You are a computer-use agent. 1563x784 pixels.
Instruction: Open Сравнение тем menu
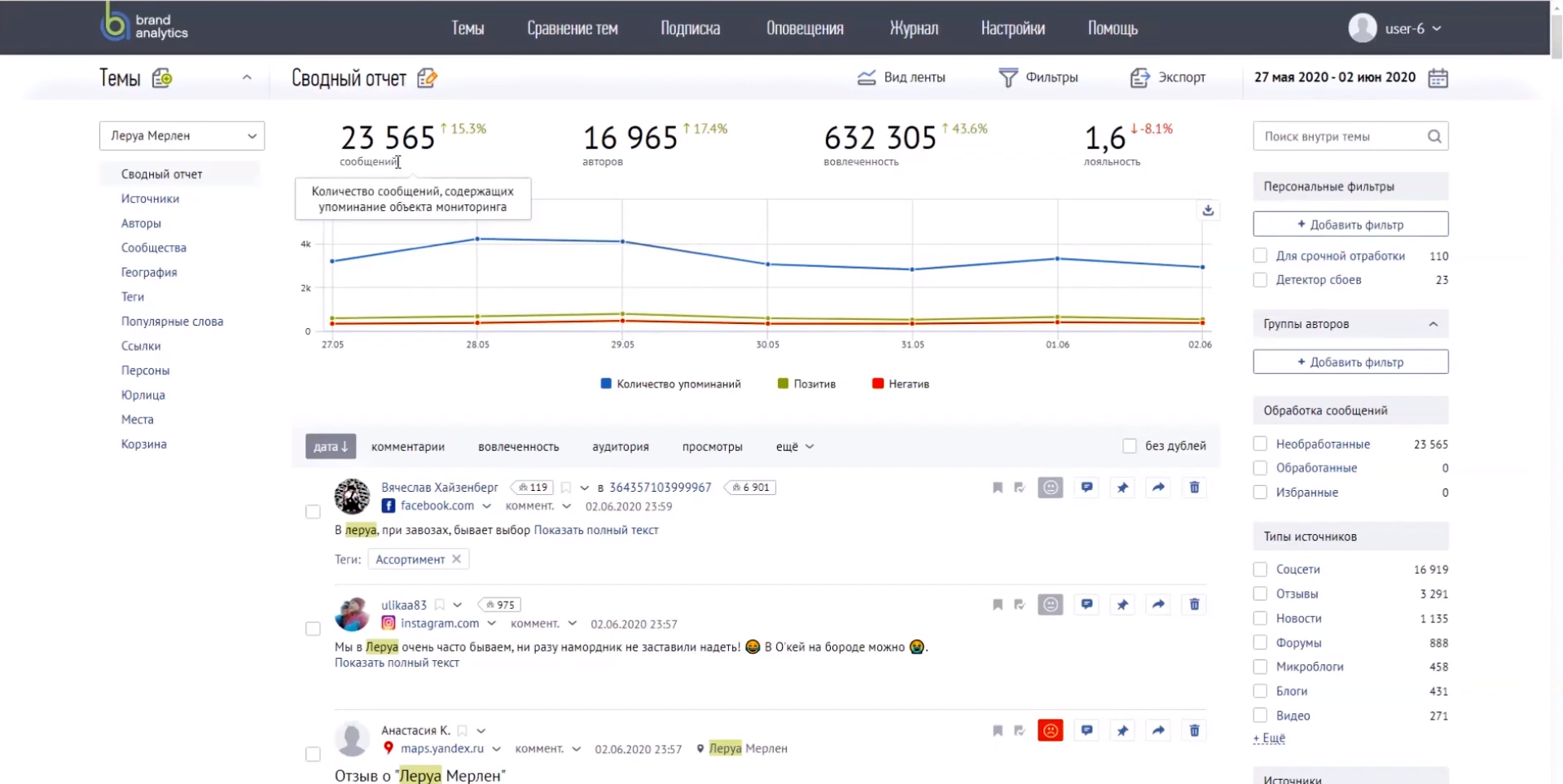(x=573, y=28)
